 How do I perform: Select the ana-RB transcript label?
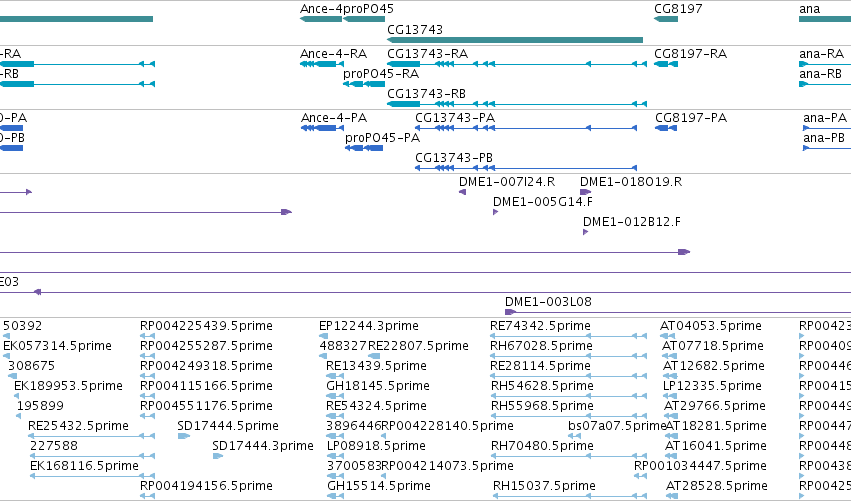click(x=820, y=74)
